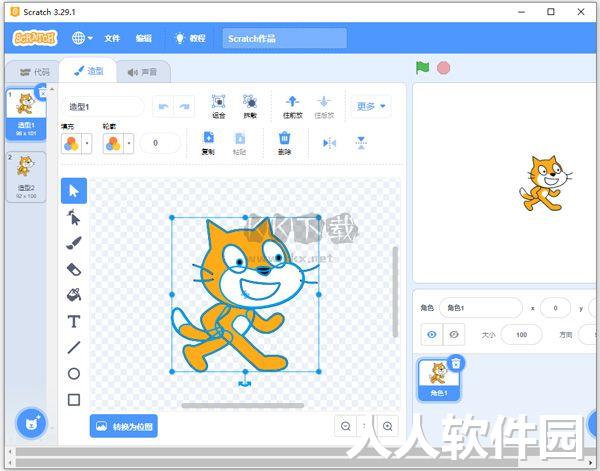Delete costume 造型1 with its corner X
The width and height of the screenshot is (600, 471).
pos(42,93)
